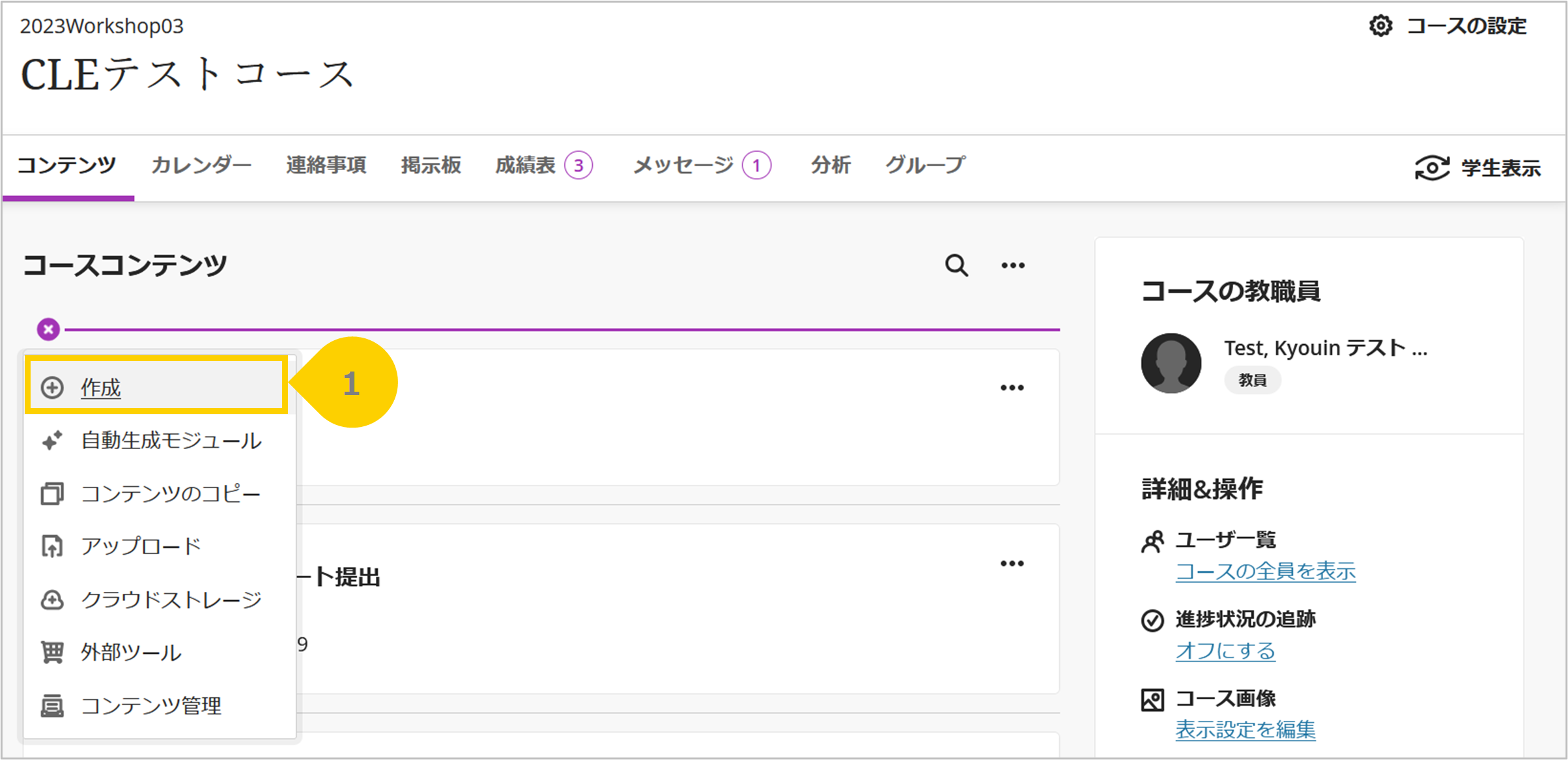1568x760 pixels.
Task: Select クラウドストレージ menu option
Action: pyautogui.click(x=160, y=599)
